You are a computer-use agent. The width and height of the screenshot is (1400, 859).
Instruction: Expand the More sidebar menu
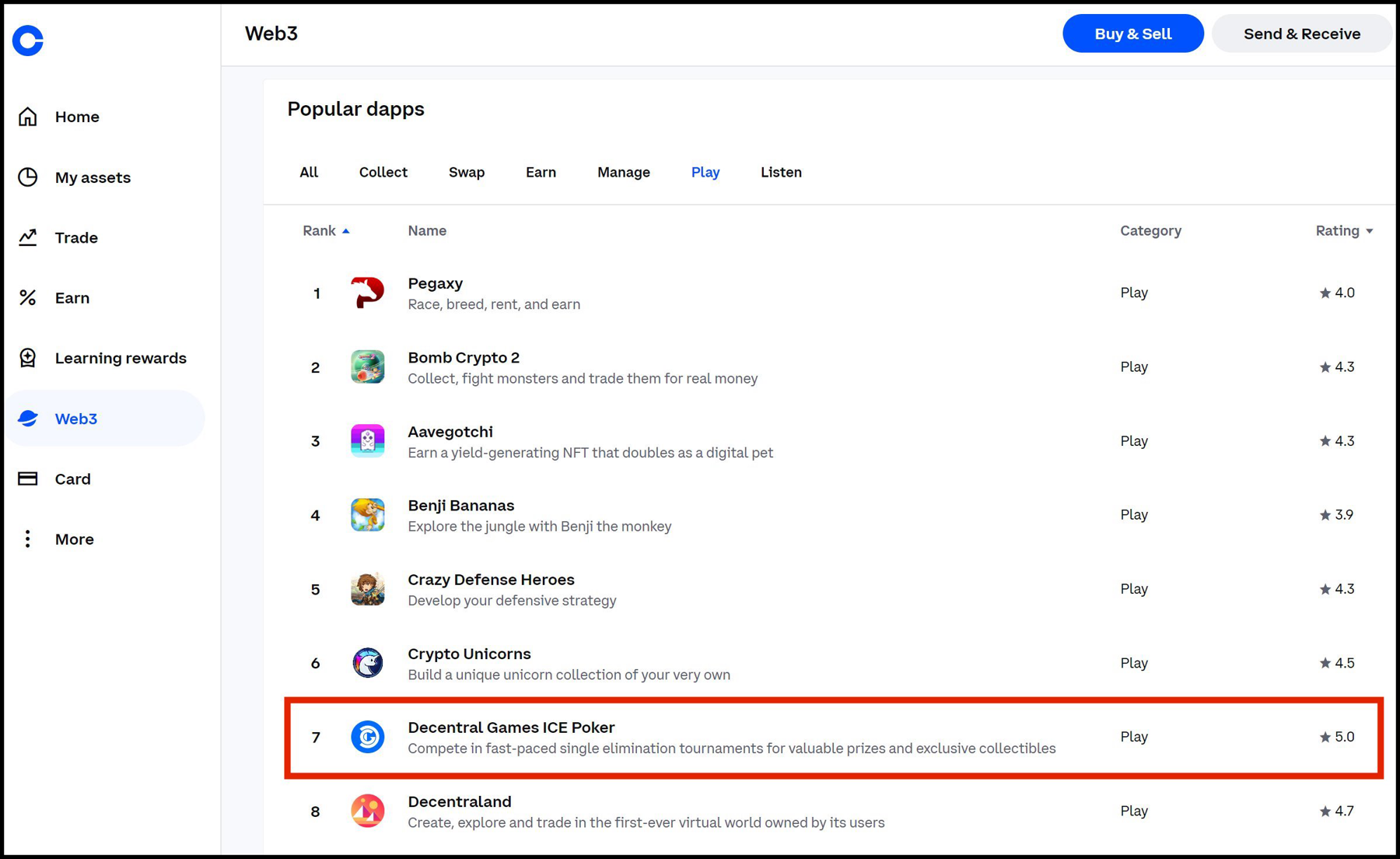pos(27,538)
